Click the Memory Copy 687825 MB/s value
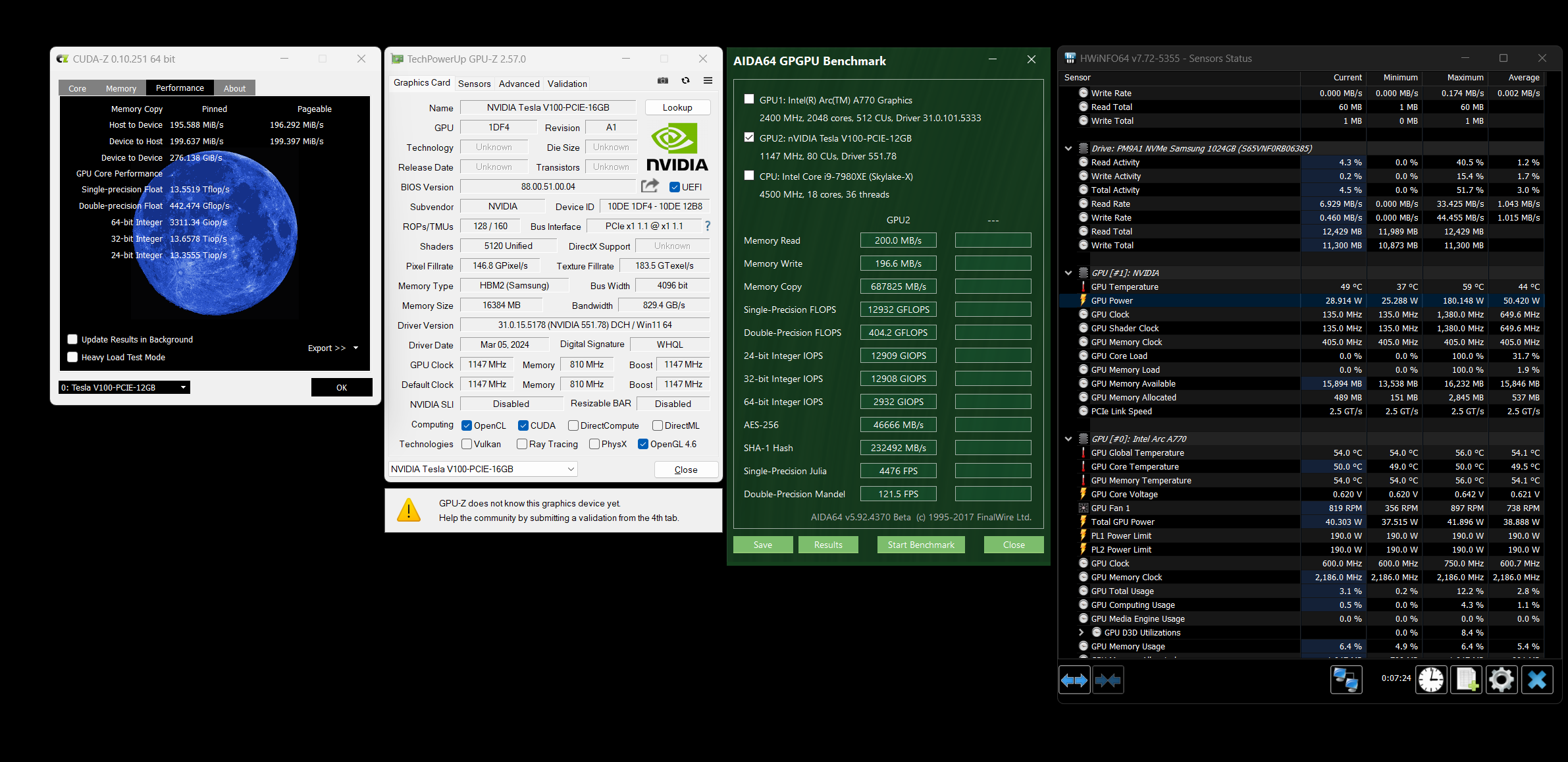The image size is (1568, 762). coord(898,286)
